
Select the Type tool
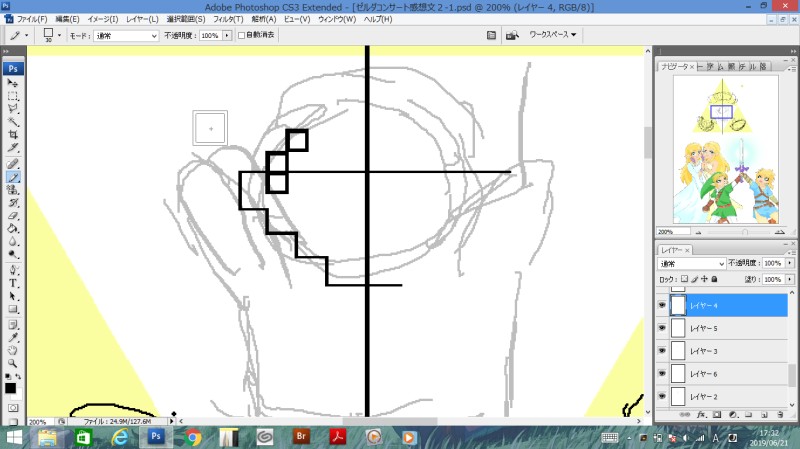(13, 283)
